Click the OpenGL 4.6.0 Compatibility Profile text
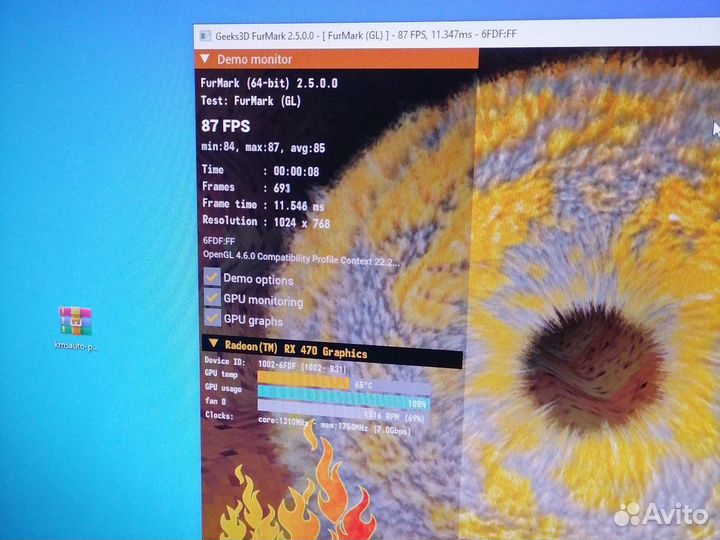 pyautogui.click(x=301, y=258)
